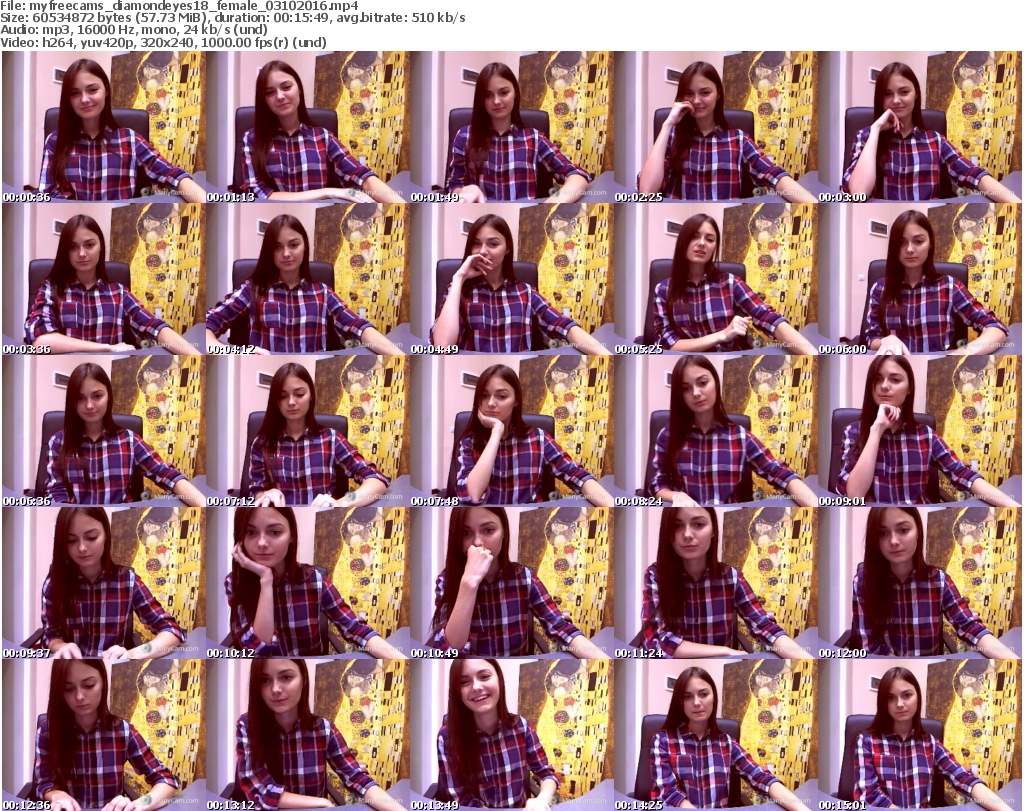Select the thumbnail timestamped 00:07:12
The image size is (1024, 811).
[x=308, y=430]
